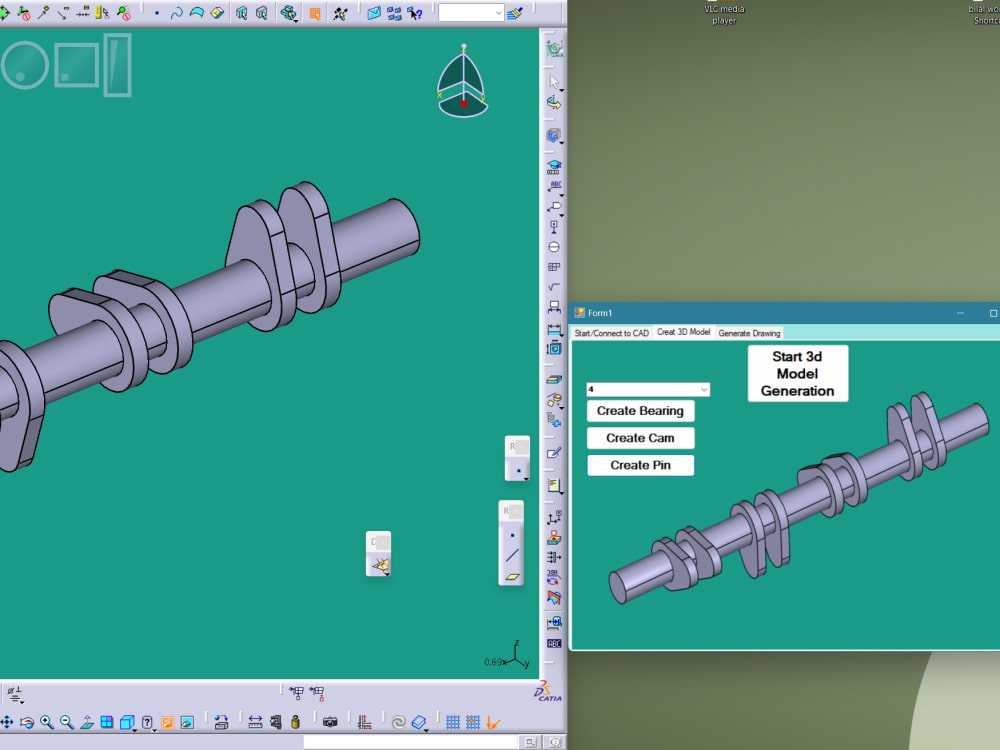Click the Zoom Out magnifier icon
The height and width of the screenshot is (750, 1000).
coord(67,722)
